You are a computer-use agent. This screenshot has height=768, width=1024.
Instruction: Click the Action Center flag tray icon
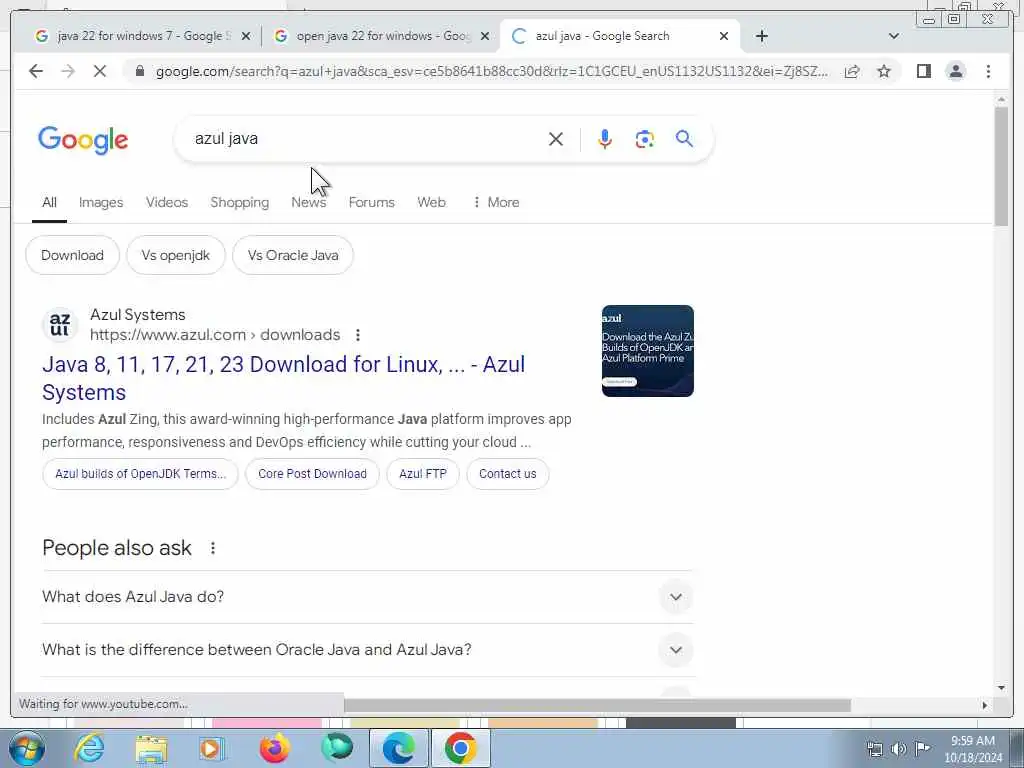point(923,749)
